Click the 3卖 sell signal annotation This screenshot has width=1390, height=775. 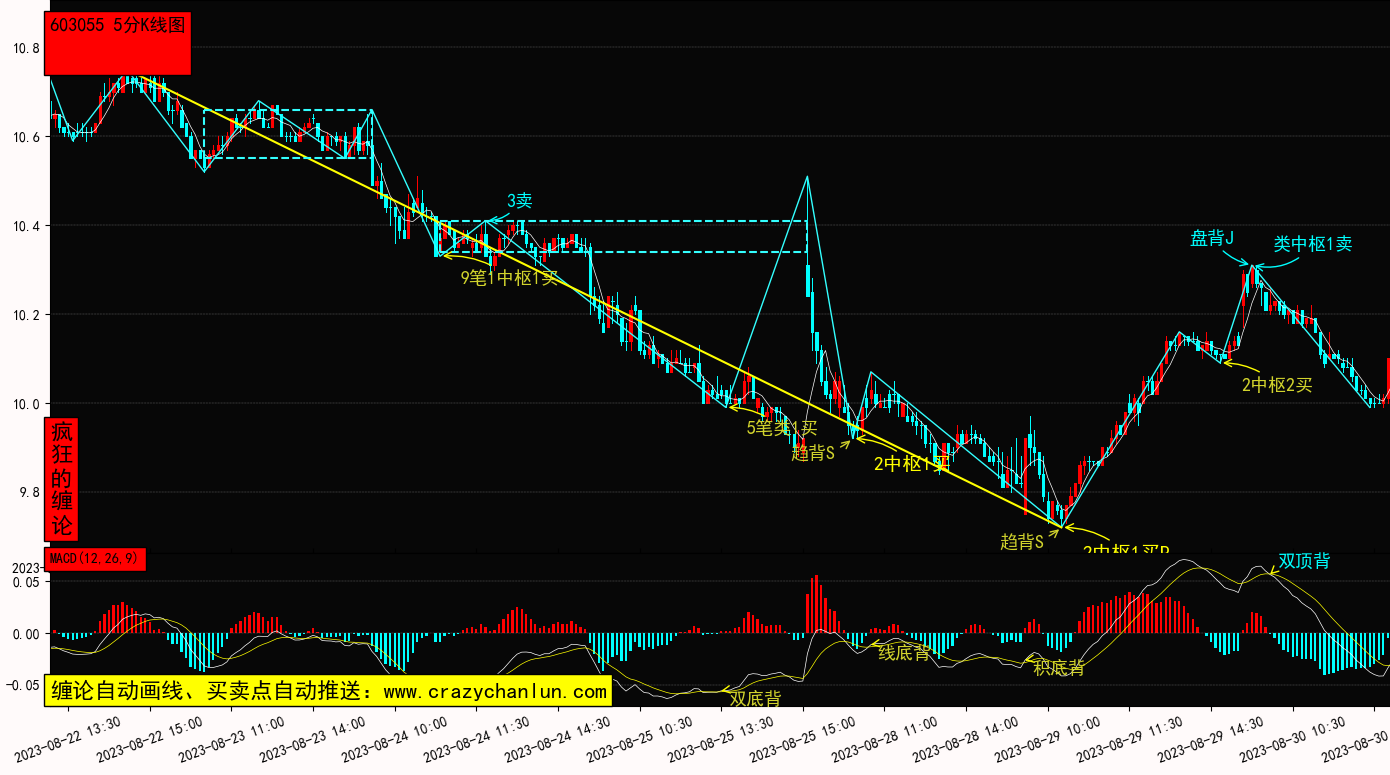click(519, 201)
